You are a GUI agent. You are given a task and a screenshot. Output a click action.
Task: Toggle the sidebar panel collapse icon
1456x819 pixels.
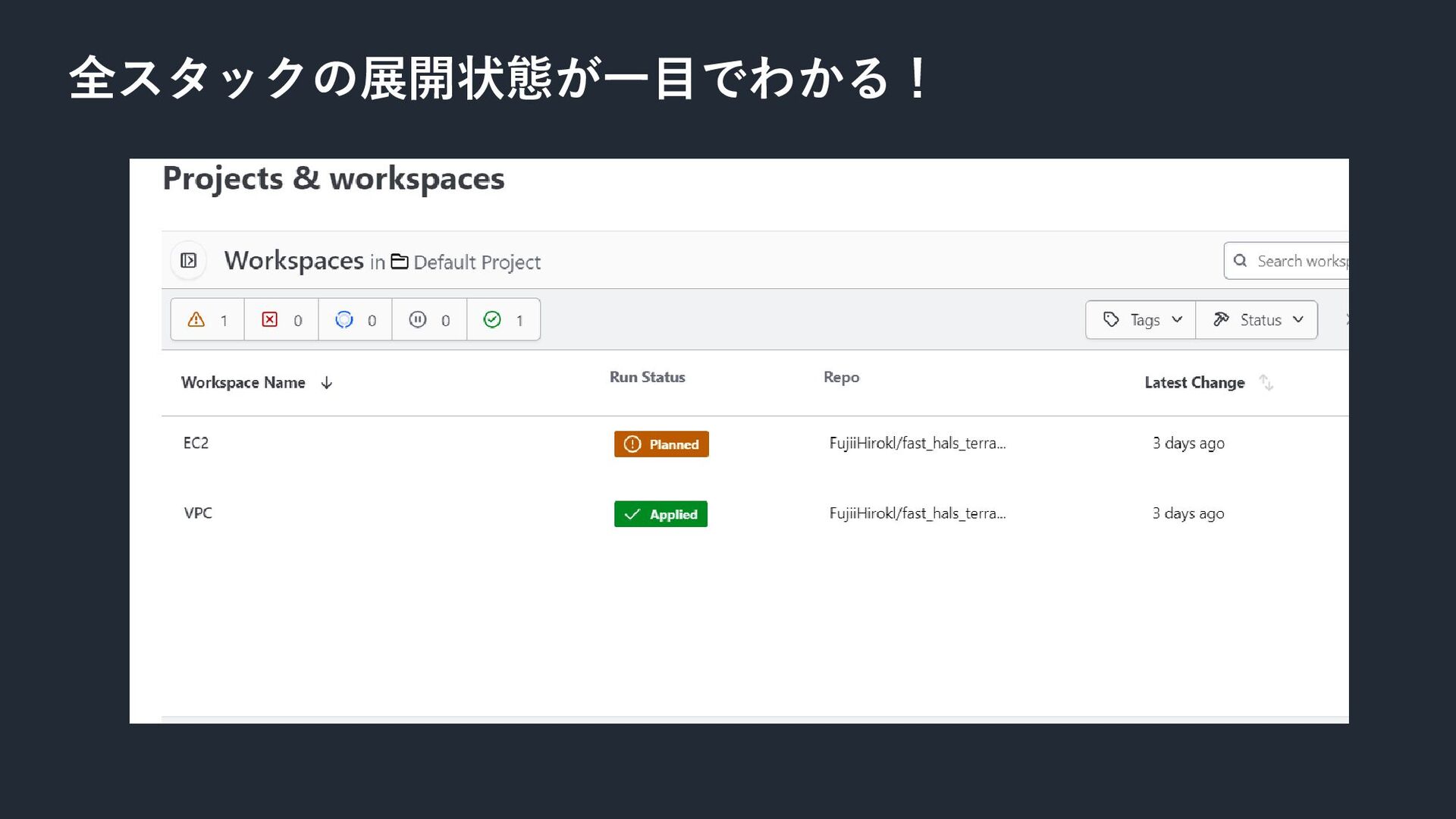coord(188,261)
